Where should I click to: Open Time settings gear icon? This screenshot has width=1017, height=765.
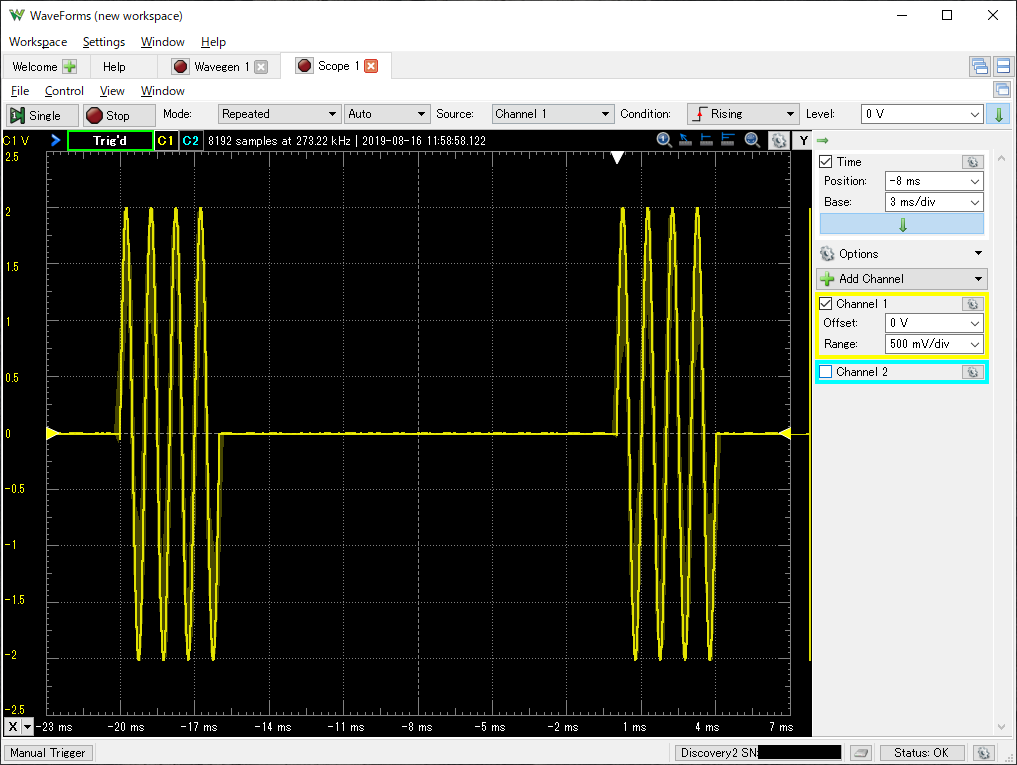(x=972, y=162)
